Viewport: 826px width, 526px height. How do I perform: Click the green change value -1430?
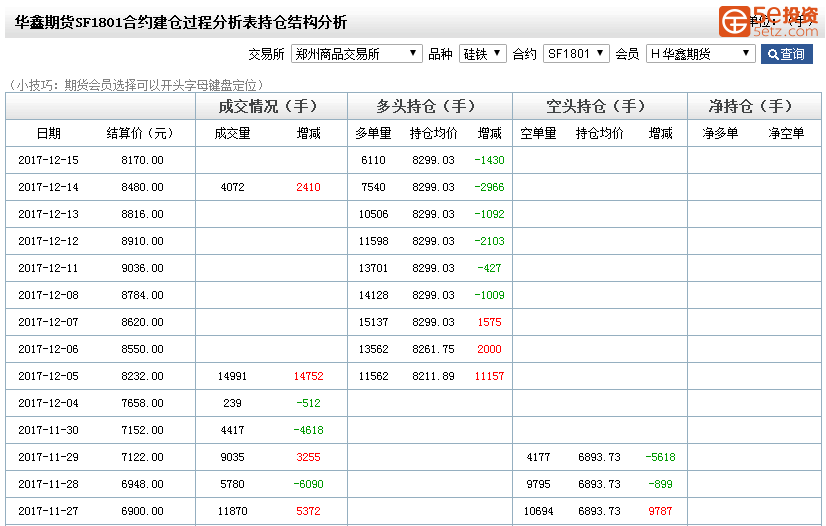tap(489, 160)
